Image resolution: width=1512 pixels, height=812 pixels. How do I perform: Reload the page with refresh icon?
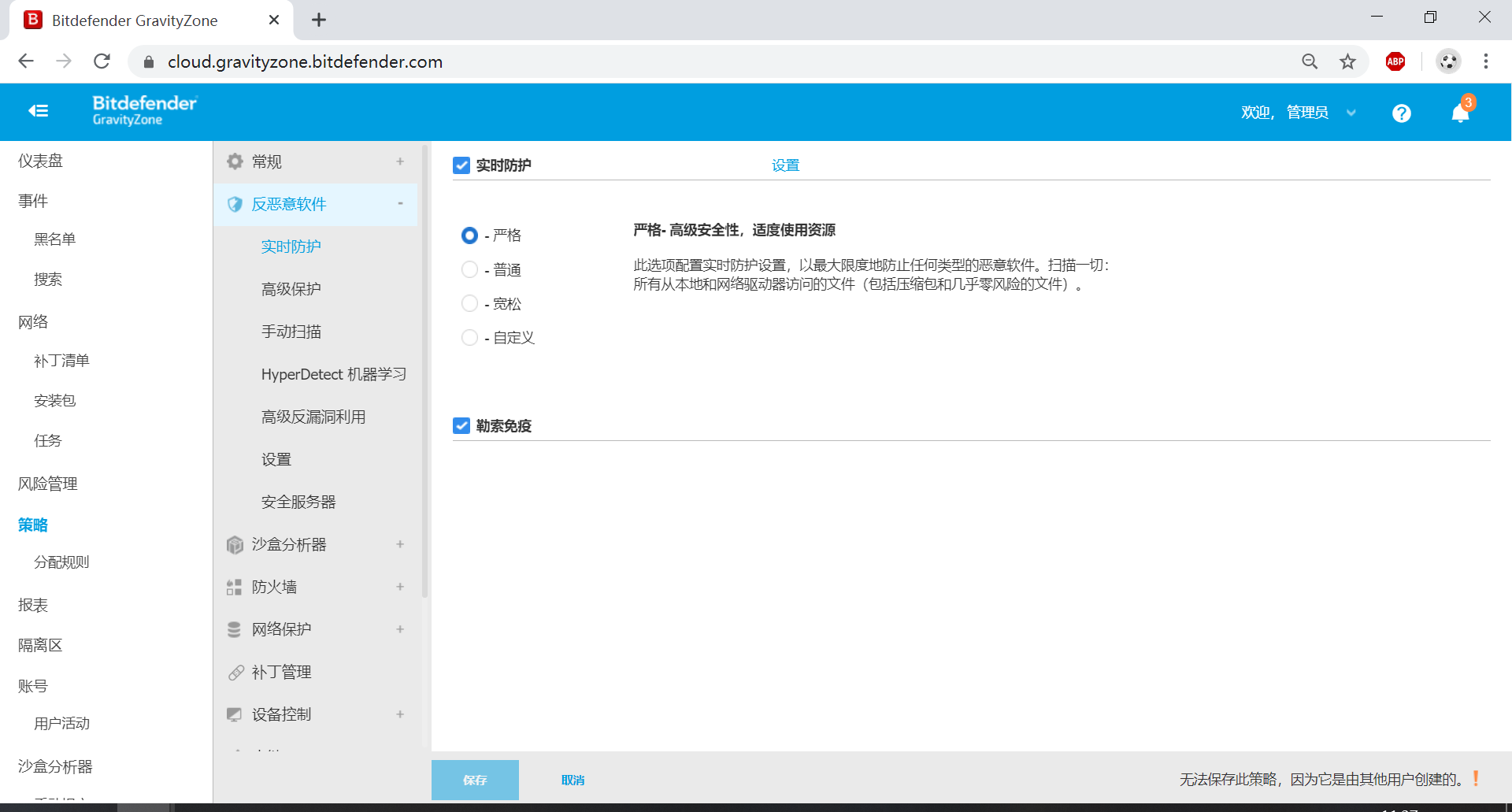tap(102, 61)
